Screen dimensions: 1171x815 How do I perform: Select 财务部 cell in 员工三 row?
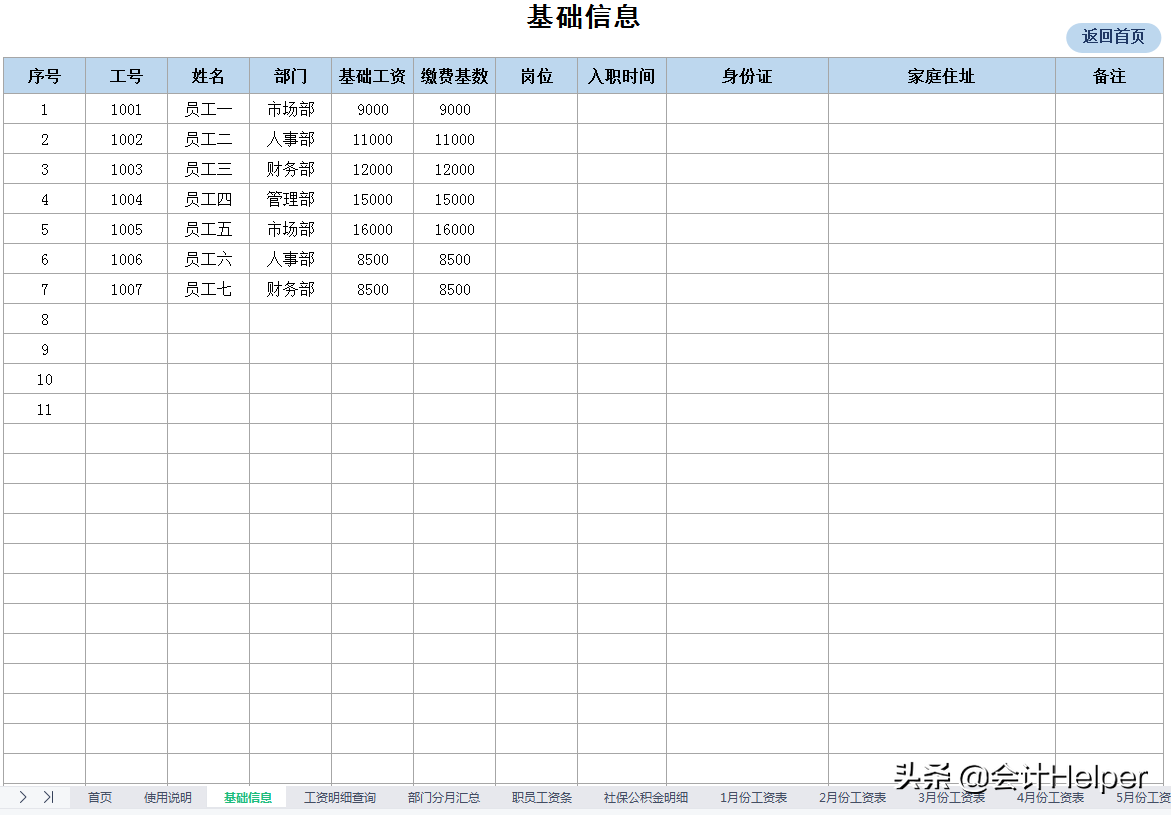point(291,169)
